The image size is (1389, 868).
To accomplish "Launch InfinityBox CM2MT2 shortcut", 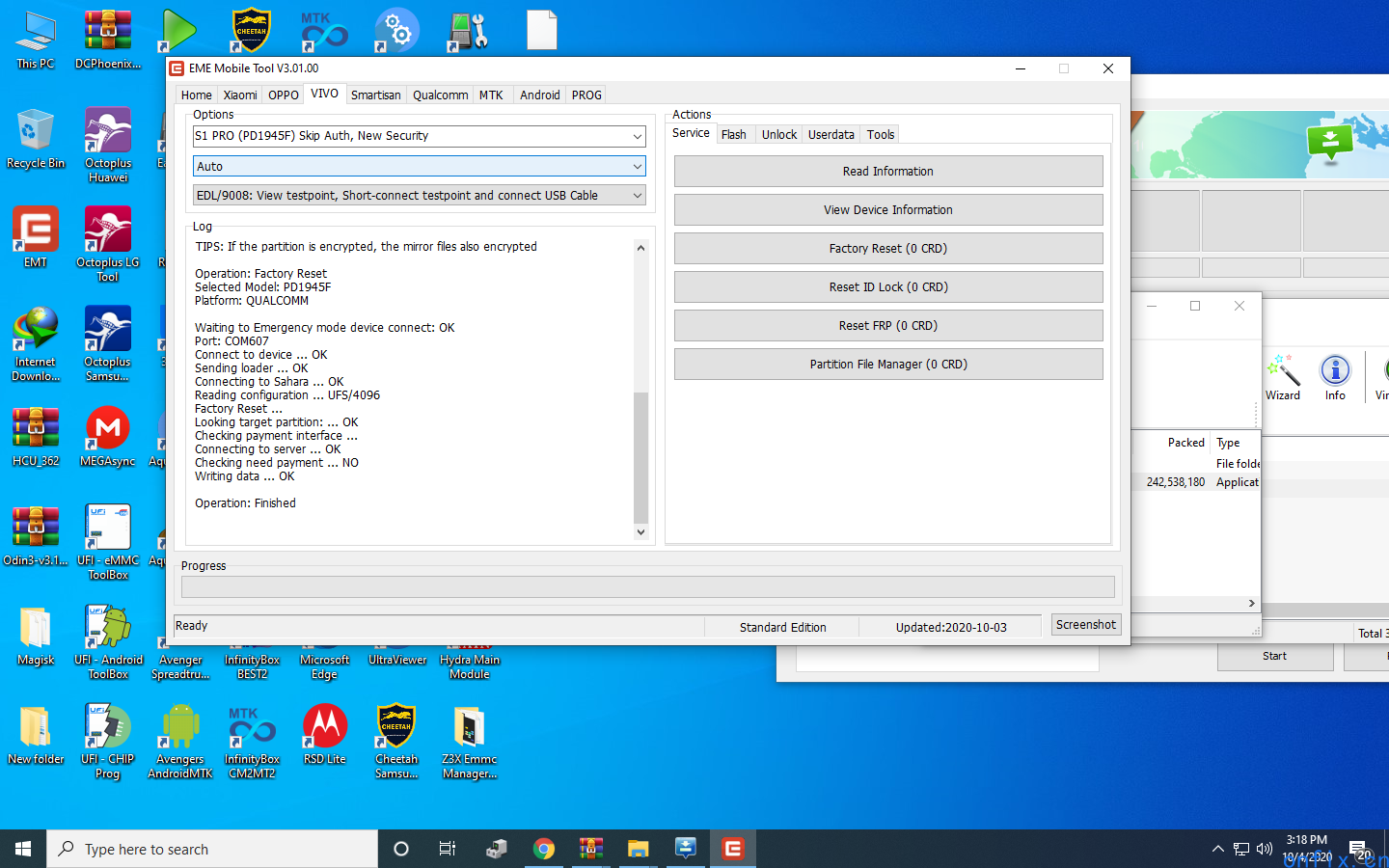I will tap(253, 742).
